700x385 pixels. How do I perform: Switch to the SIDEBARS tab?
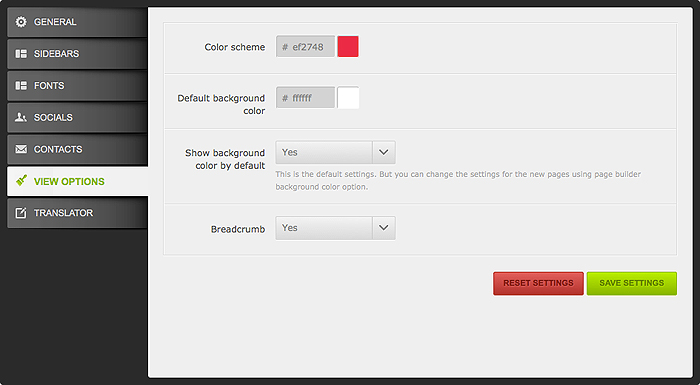[77, 54]
